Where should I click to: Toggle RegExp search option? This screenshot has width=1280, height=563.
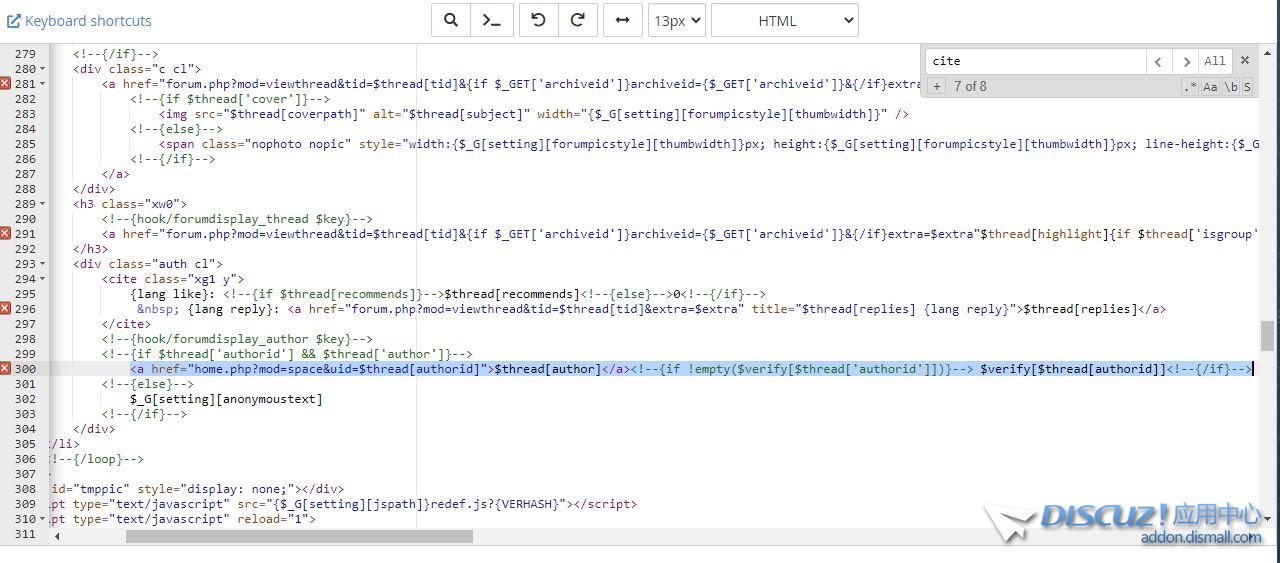click(1190, 87)
